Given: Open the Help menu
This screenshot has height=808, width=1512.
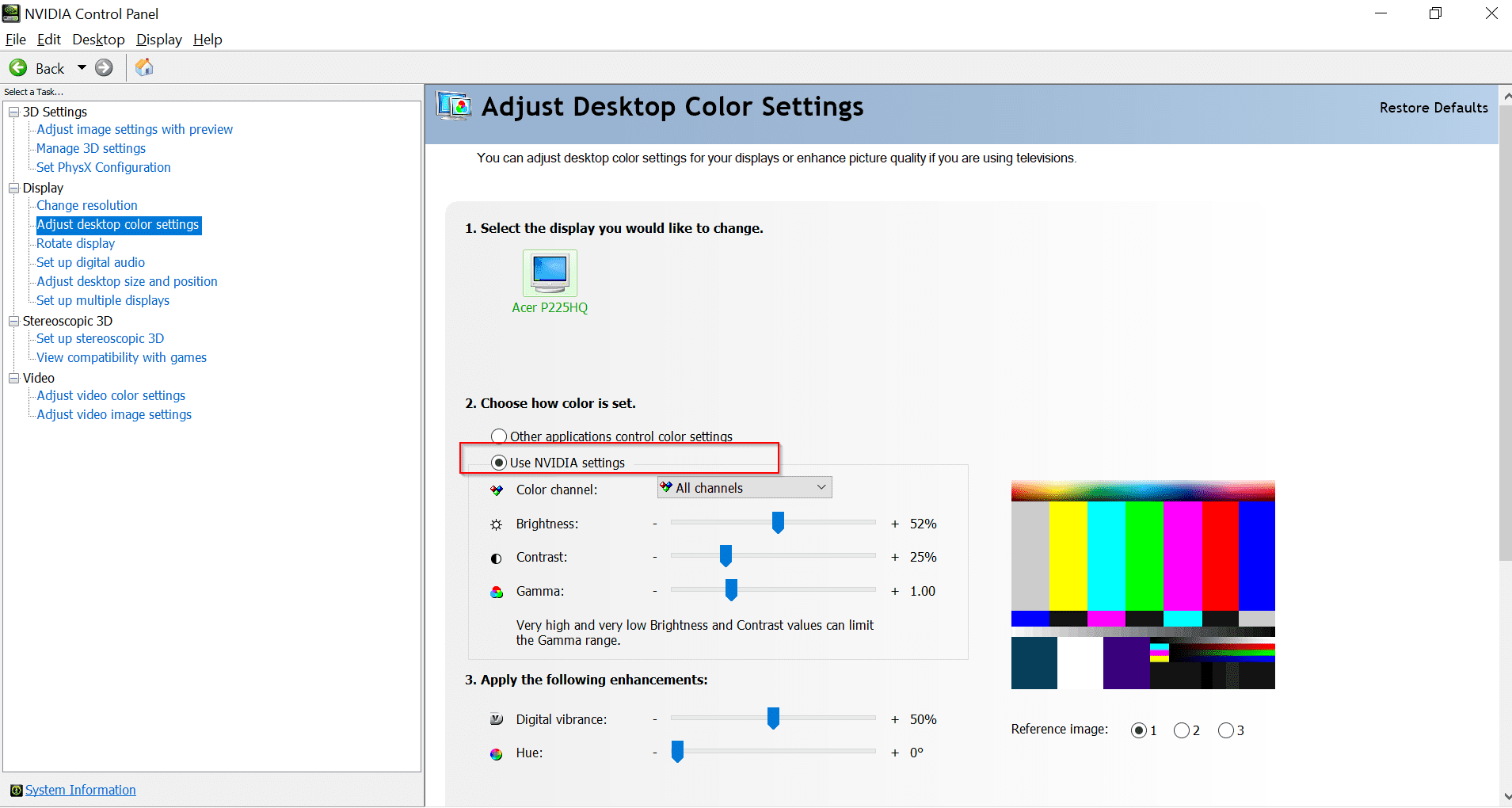Looking at the screenshot, I should click(208, 40).
